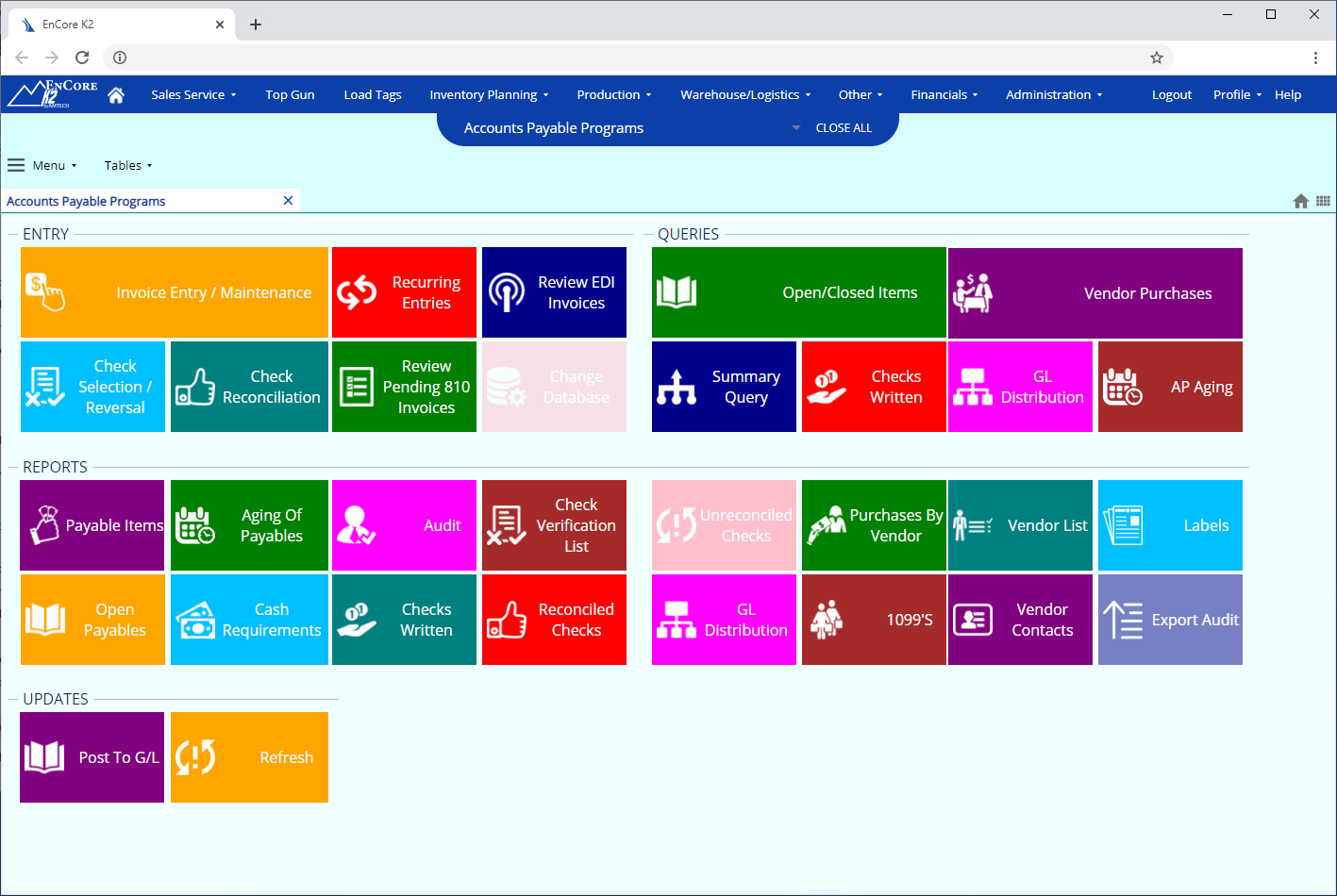
Task: Open the 1099'S report tile
Action: (x=874, y=620)
